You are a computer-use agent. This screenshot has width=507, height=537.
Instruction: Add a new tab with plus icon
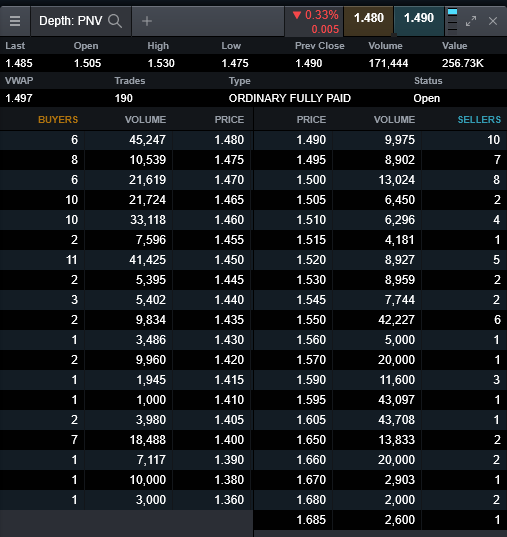147,21
